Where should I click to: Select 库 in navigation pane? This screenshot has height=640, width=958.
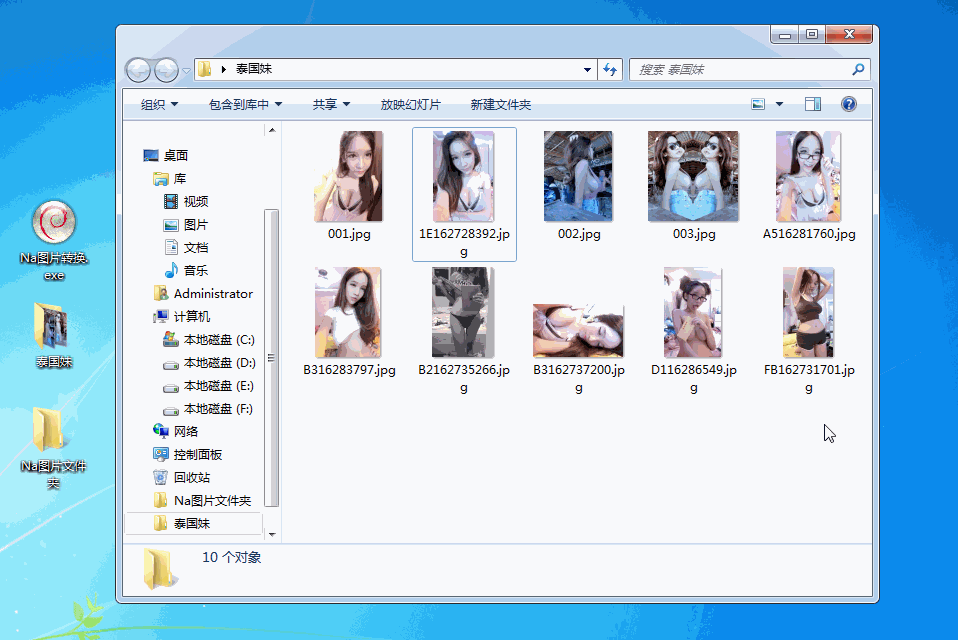click(x=170, y=179)
